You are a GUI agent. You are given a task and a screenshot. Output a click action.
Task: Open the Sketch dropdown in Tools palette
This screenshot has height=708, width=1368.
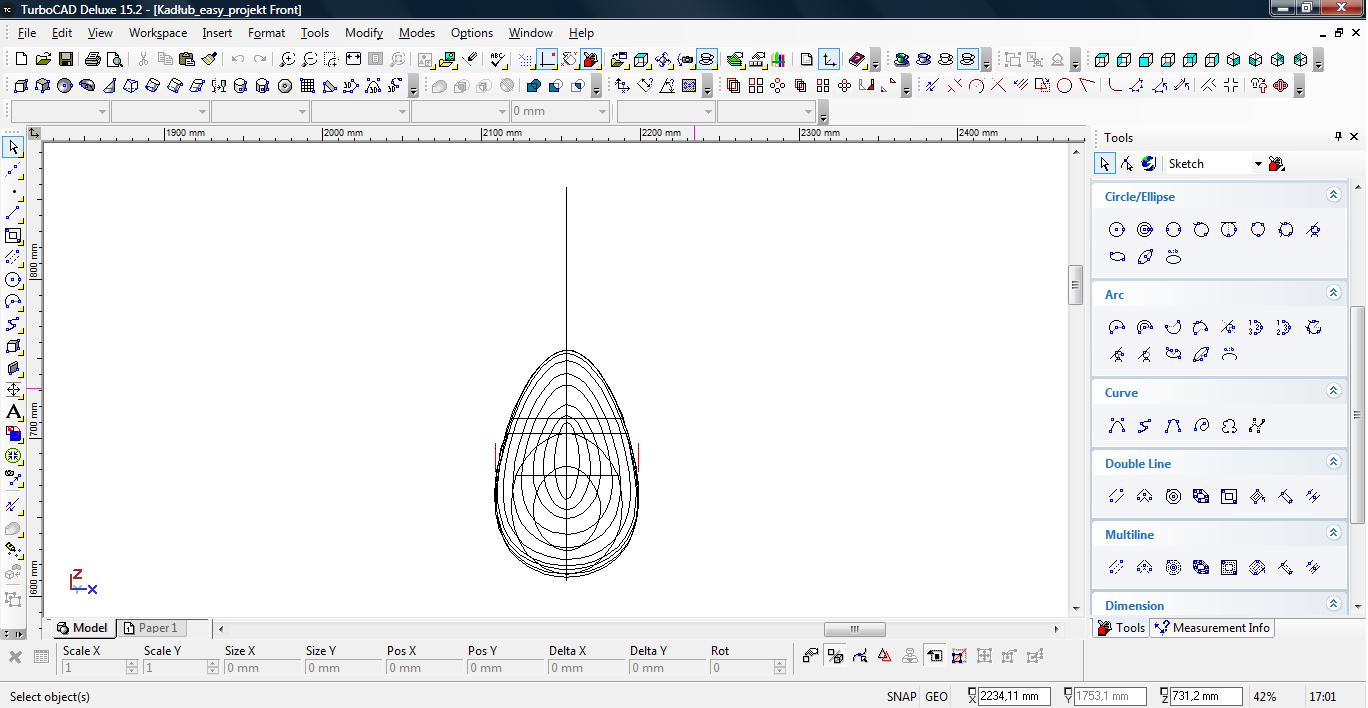pyautogui.click(x=1258, y=164)
